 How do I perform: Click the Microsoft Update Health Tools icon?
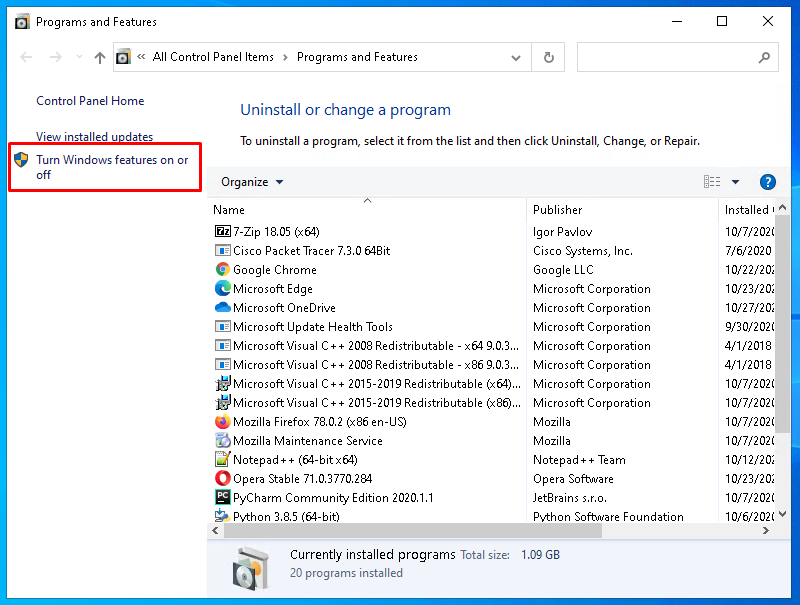pos(222,326)
